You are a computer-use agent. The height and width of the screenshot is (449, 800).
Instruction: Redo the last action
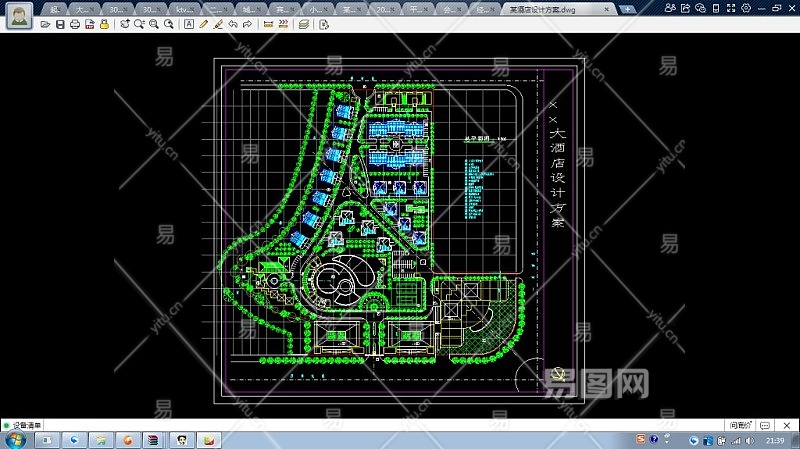pos(247,24)
